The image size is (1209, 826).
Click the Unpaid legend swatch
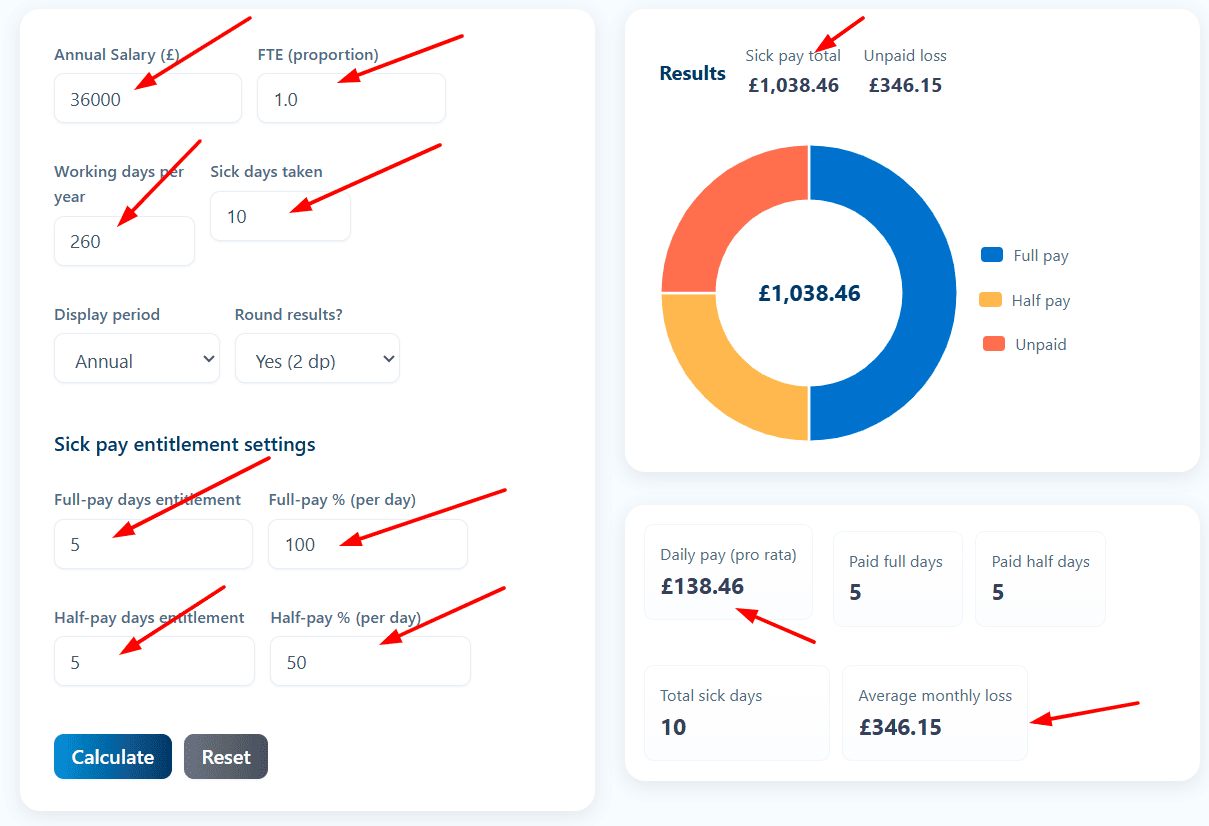[x=991, y=344]
